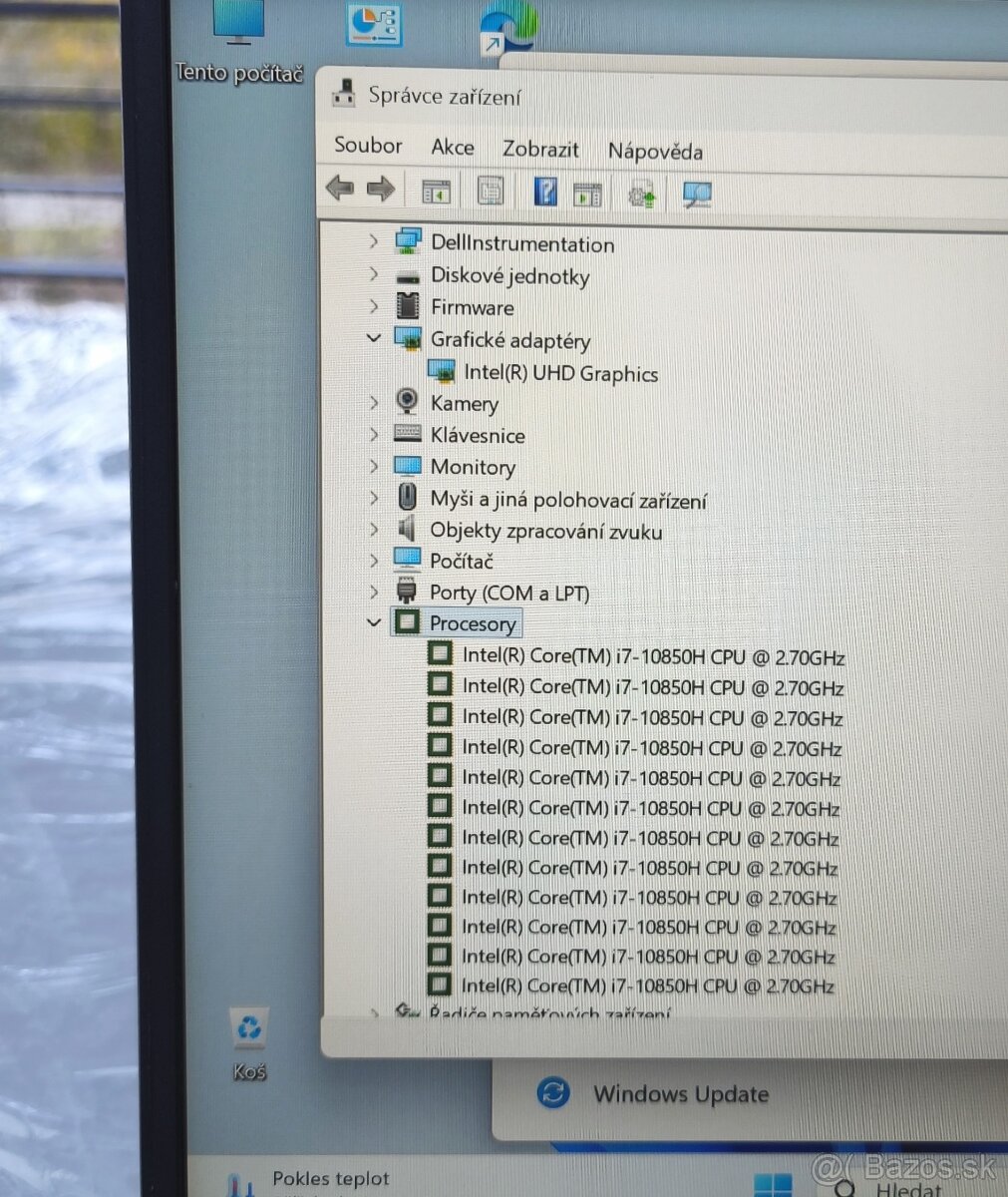Click the Scan for hardware changes icon
The image size is (1008, 1197).
click(697, 195)
